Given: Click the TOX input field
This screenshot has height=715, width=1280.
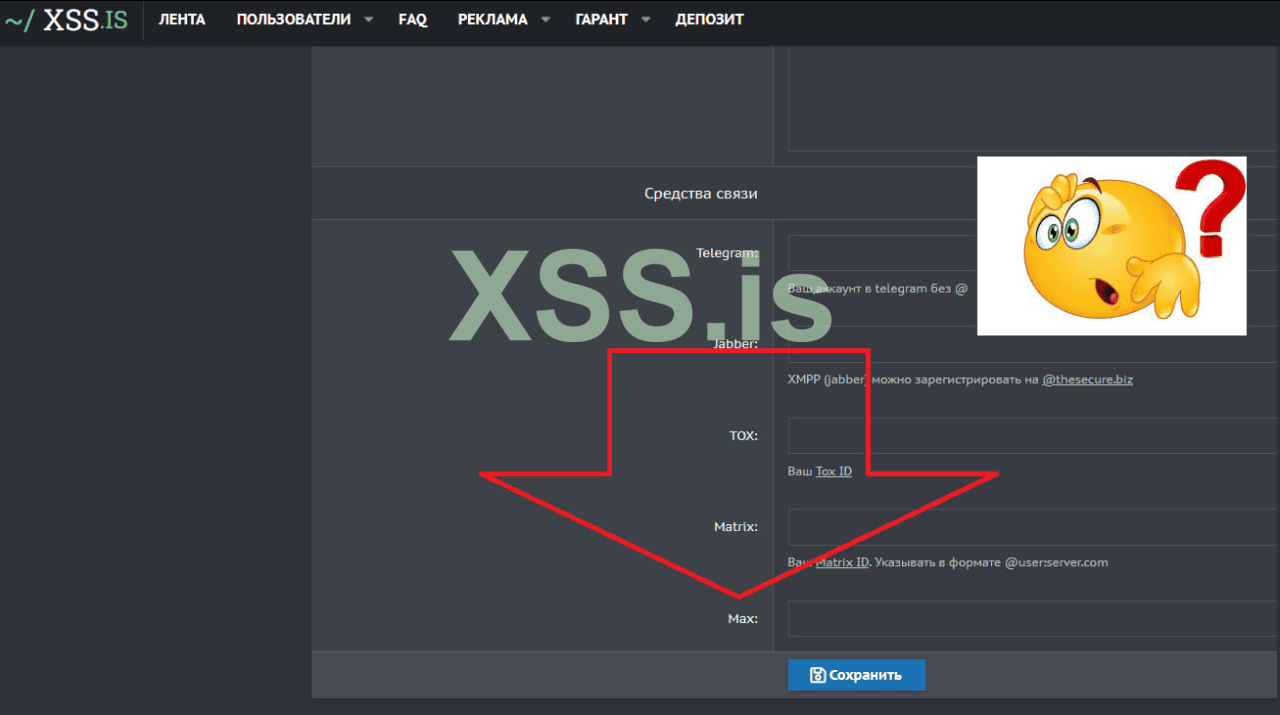Looking at the screenshot, I should 1034,436.
